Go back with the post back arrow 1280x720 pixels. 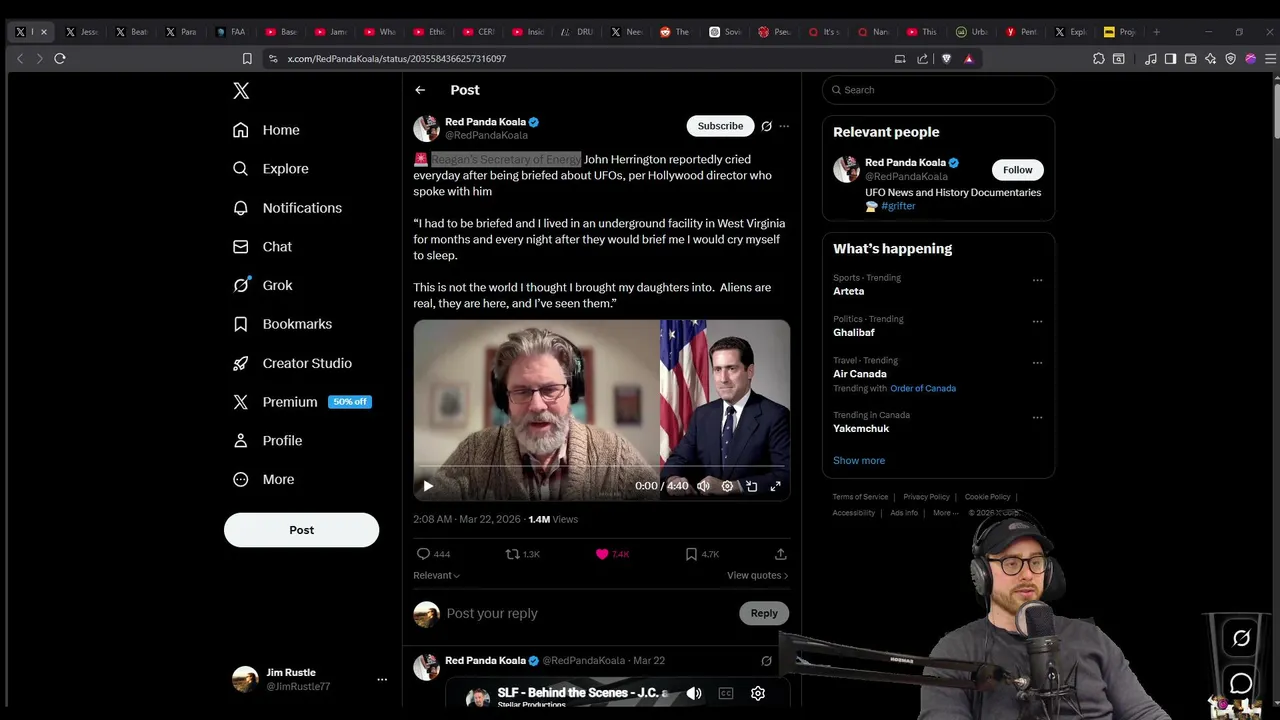[x=420, y=90]
